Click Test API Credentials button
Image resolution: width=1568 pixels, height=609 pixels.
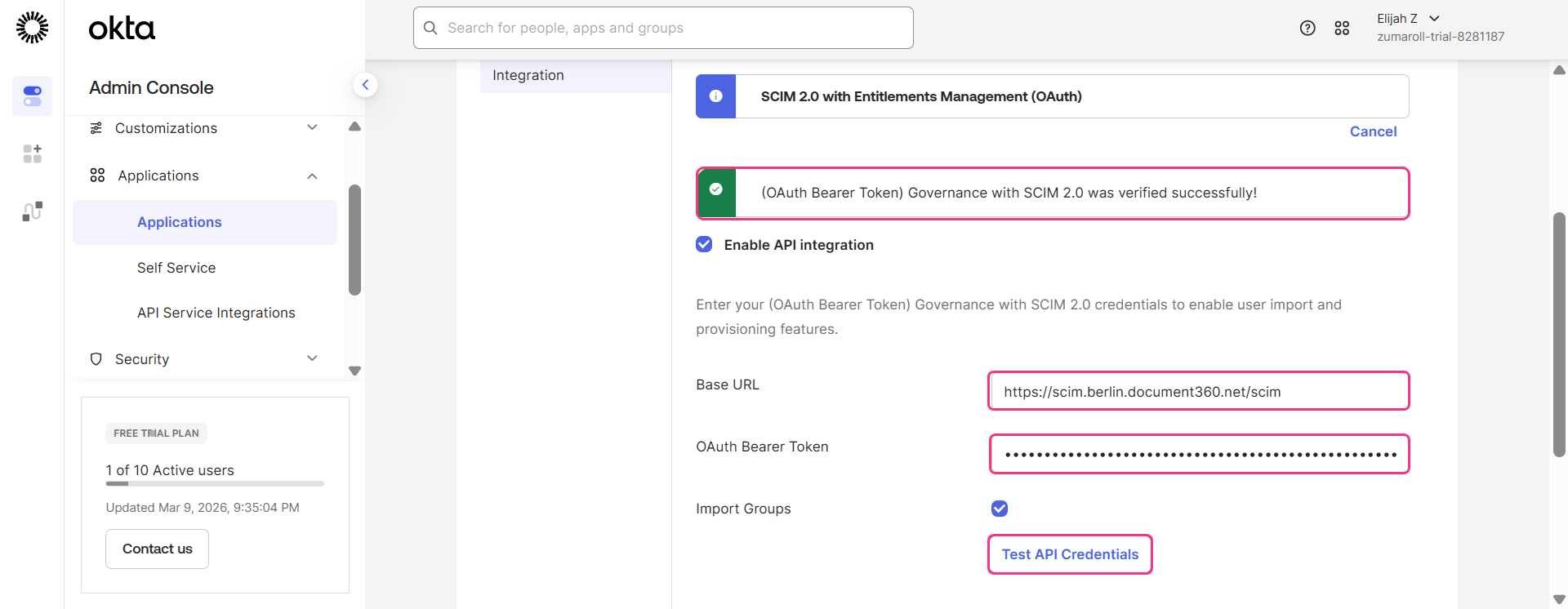[1070, 554]
